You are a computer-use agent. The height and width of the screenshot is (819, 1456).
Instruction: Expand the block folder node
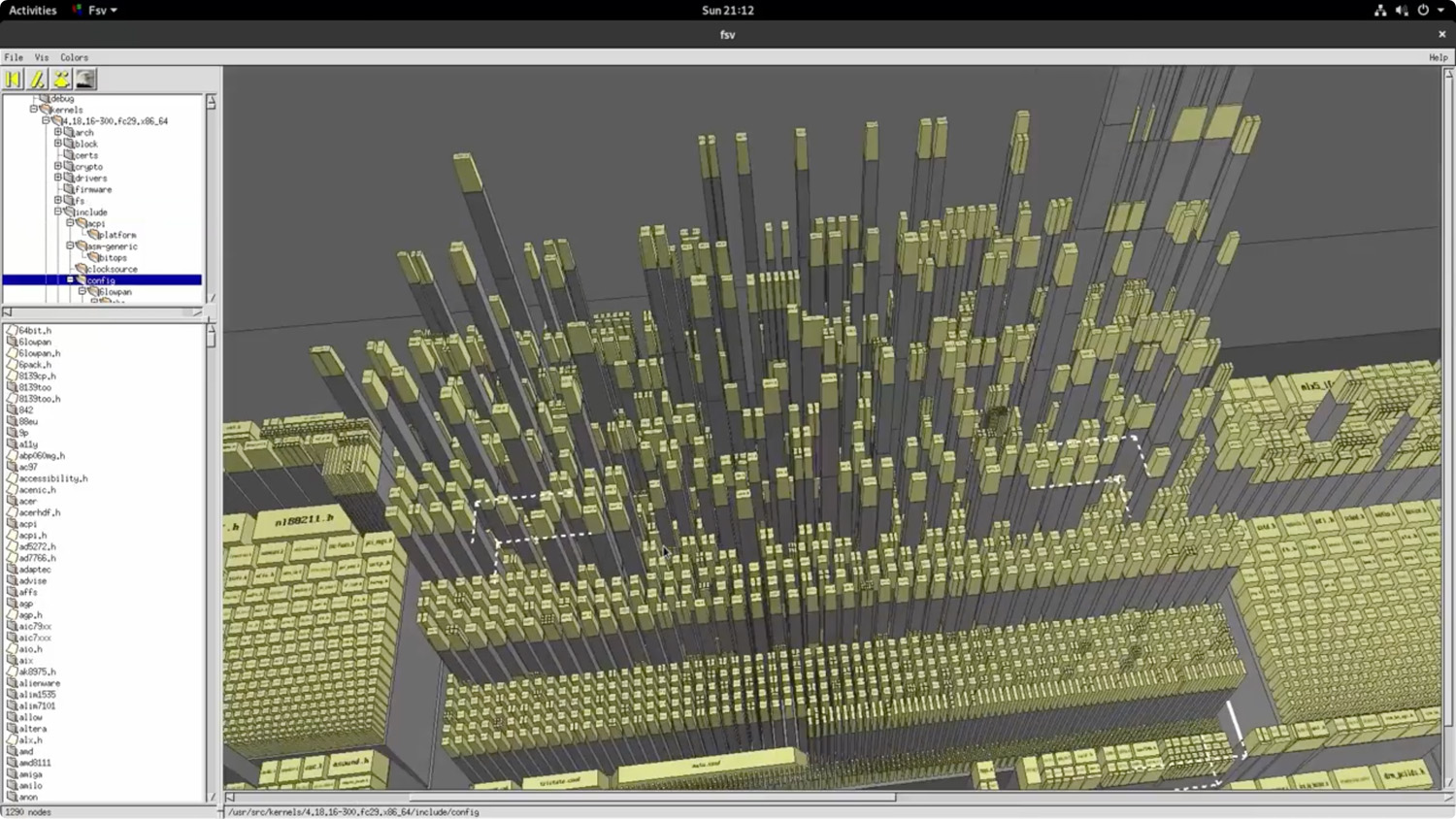[x=57, y=144]
